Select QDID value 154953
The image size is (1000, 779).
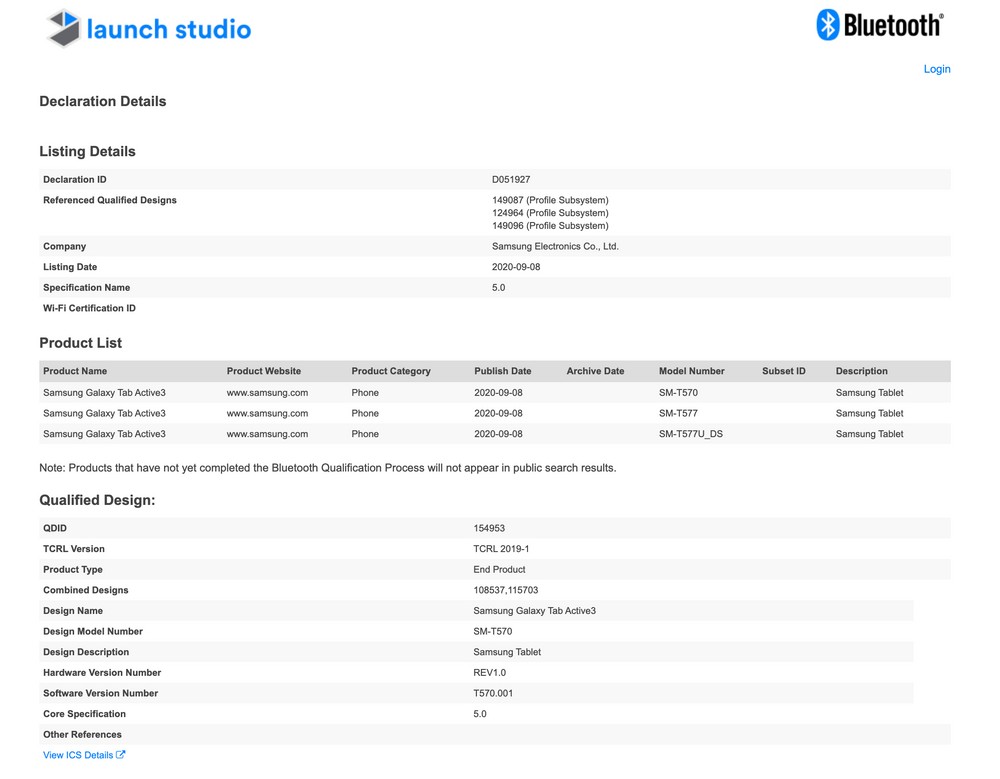[489, 528]
